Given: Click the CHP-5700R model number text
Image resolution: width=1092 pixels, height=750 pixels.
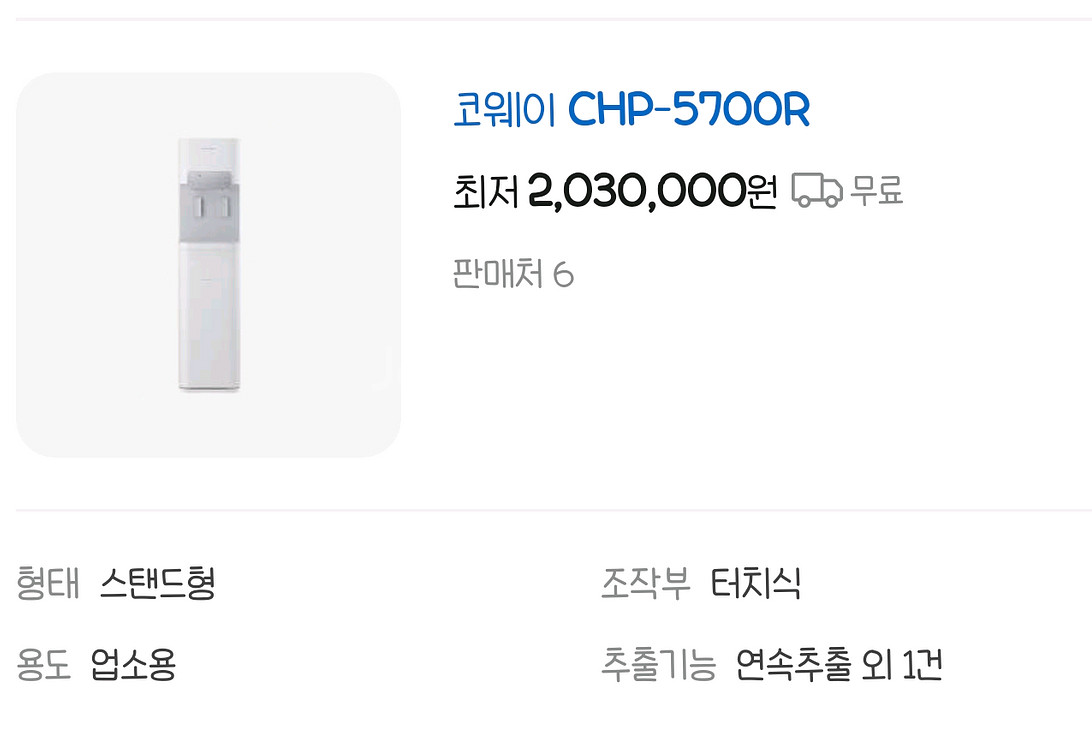Looking at the screenshot, I should (x=688, y=110).
